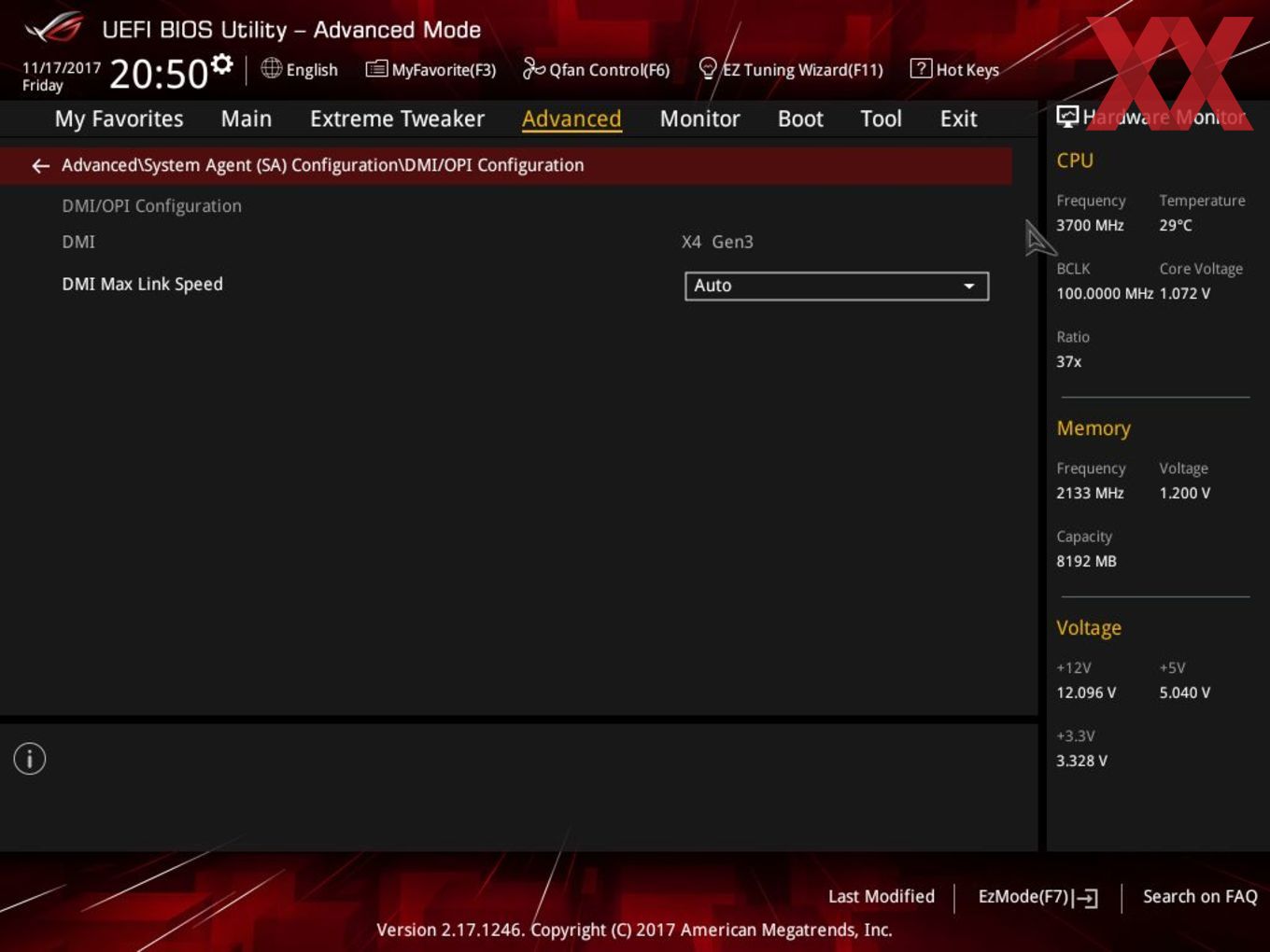Viewport: 1270px width, 952px height.
Task: Click the 11/17/2017 date
Action: (x=62, y=67)
